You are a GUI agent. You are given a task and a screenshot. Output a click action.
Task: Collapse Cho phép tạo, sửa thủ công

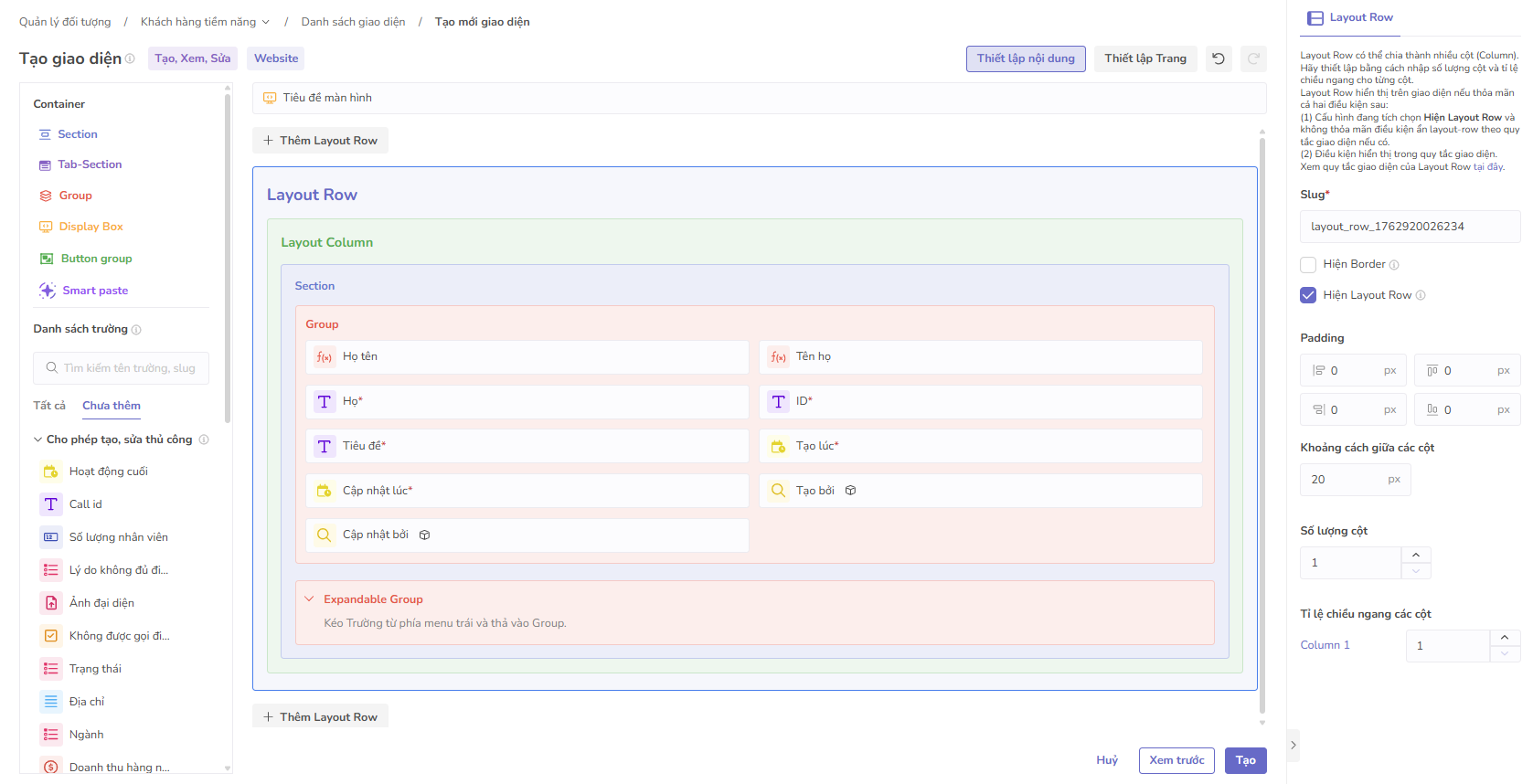tap(38, 440)
